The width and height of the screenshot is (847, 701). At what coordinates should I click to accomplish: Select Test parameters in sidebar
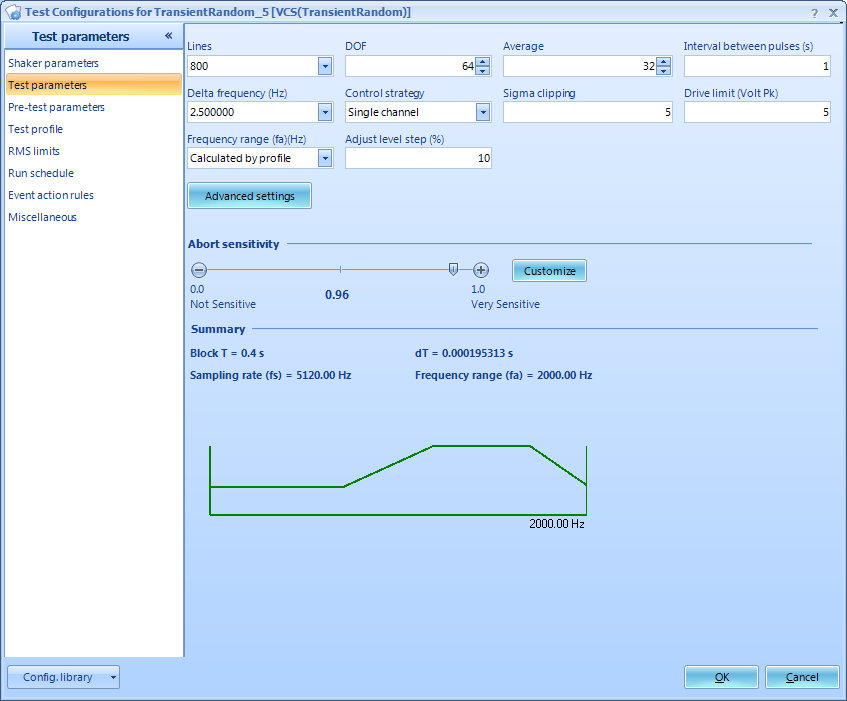click(94, 85)
